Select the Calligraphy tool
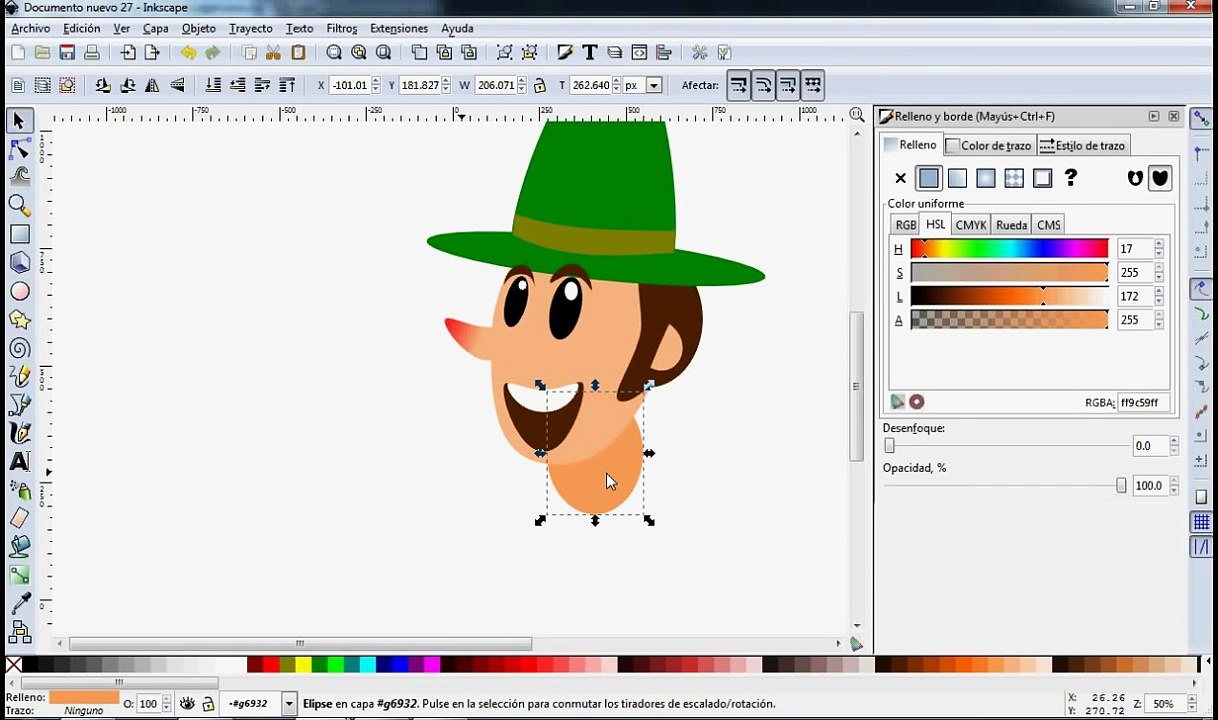Viewport: 1218px width, 720px height. coord(19,433)
